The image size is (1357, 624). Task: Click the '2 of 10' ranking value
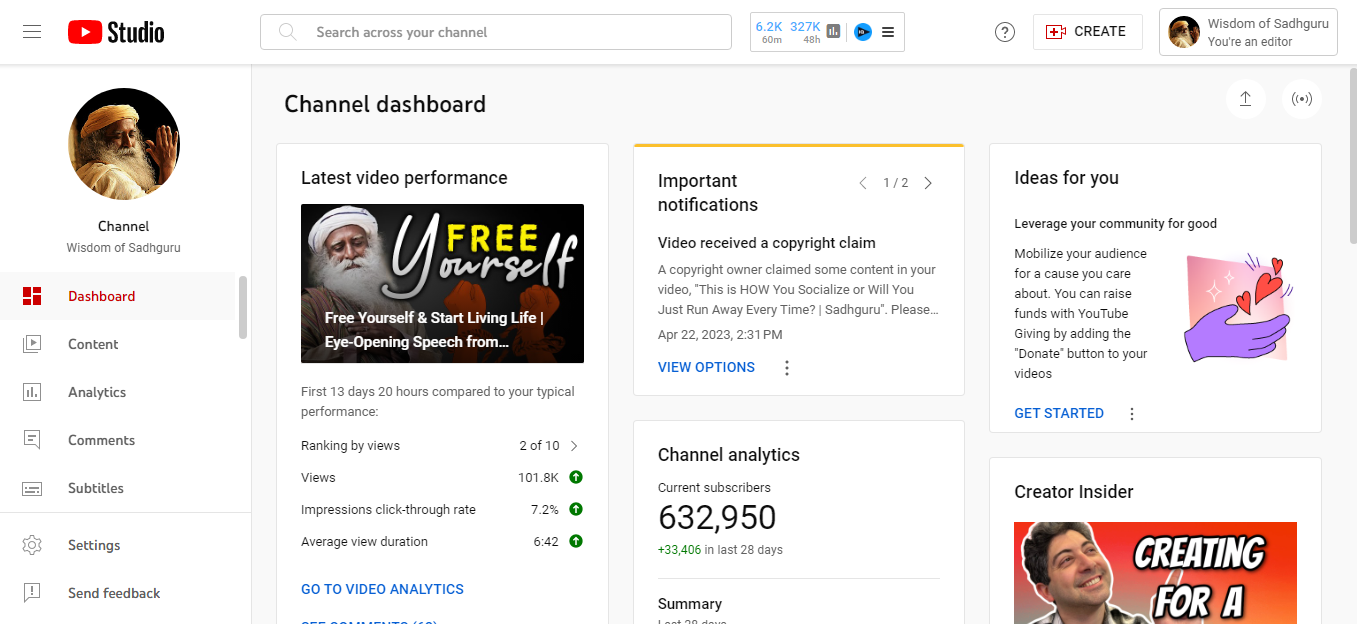click(x=539, y=445)
